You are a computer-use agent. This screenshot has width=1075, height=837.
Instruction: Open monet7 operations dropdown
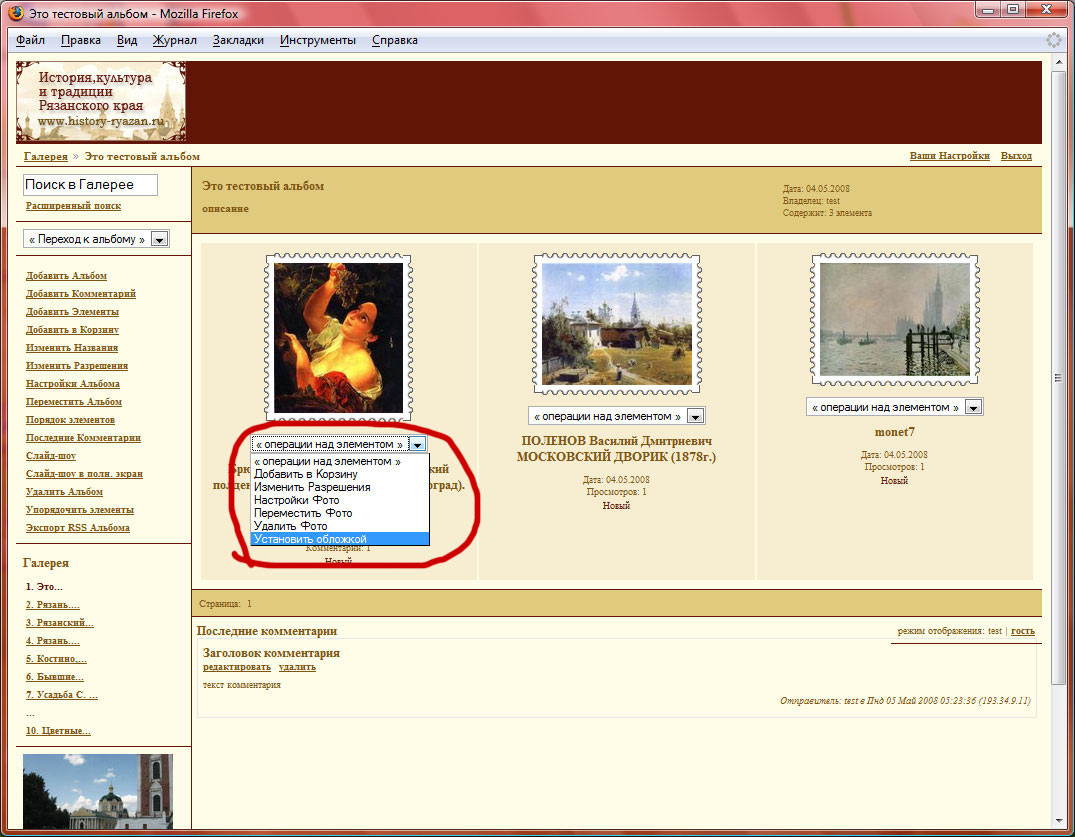pyautogui.click(x=895, y=407)
